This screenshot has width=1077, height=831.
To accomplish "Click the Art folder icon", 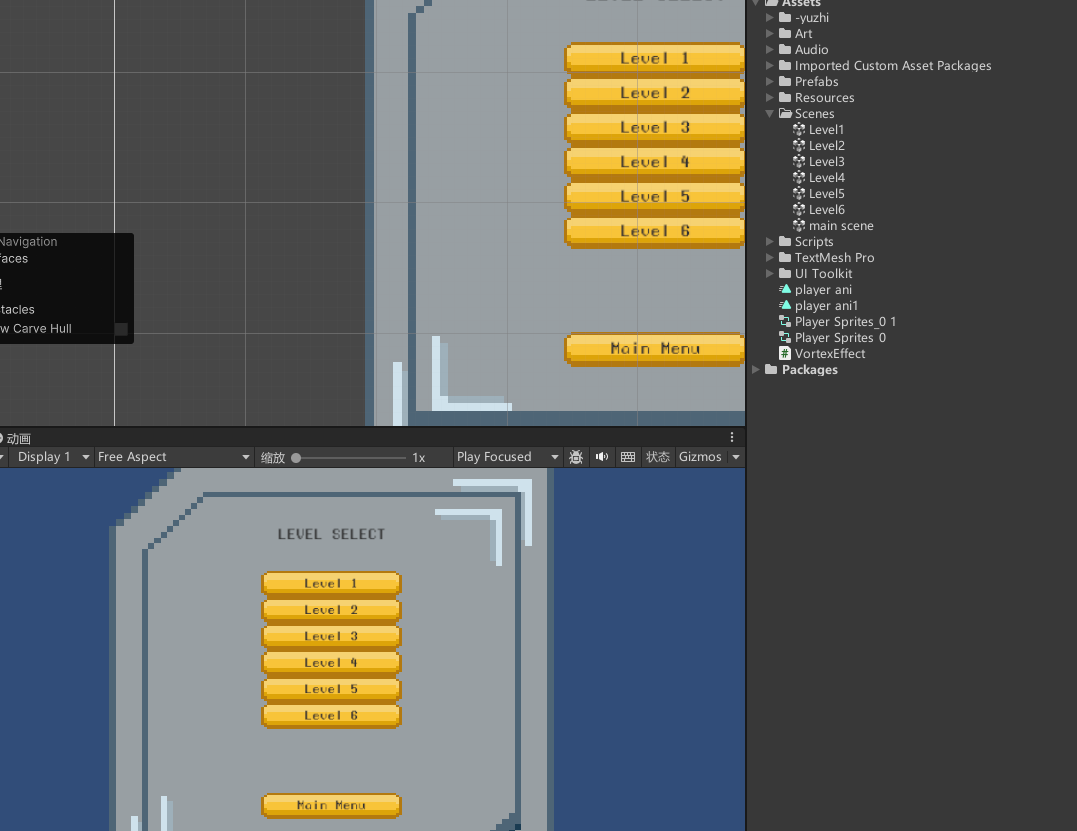I will [x=785, y=33].
